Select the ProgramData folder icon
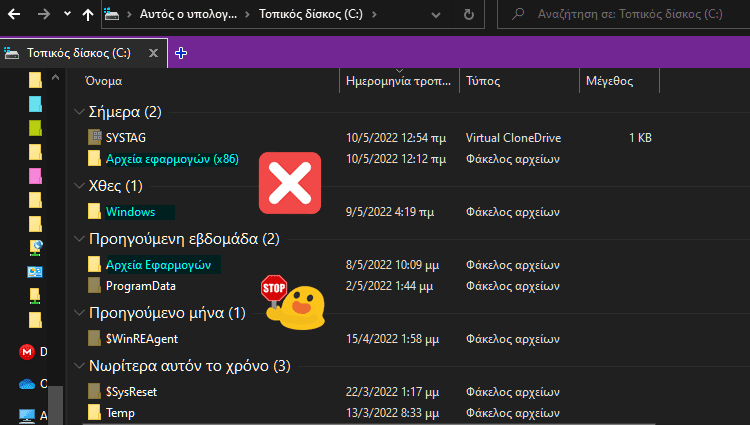The width and height of the screenshot is (750, 425). click(x=95, y=285)
